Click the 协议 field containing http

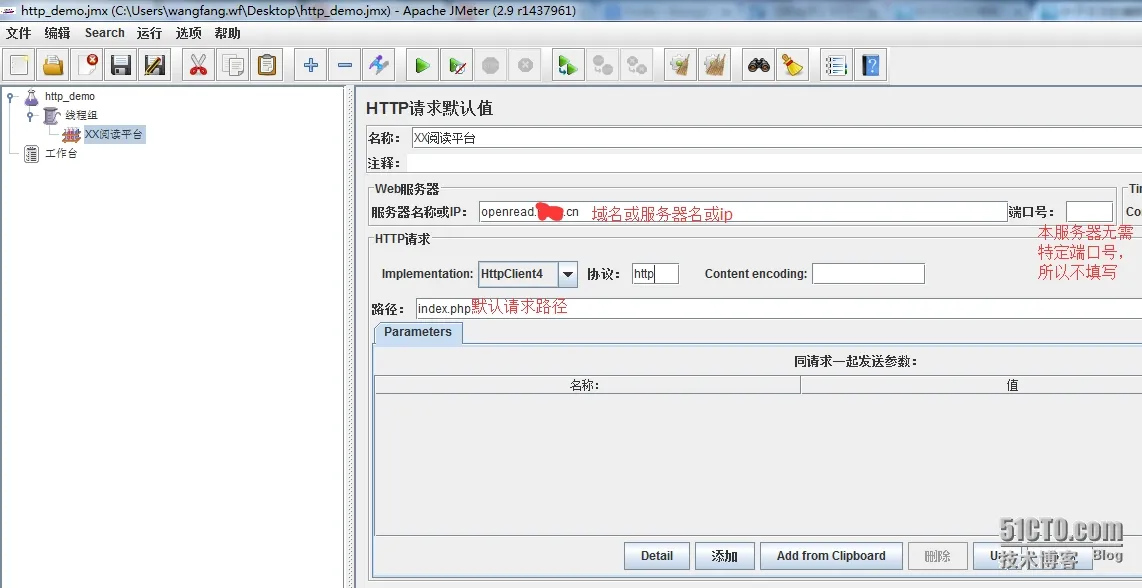(655, 274)
